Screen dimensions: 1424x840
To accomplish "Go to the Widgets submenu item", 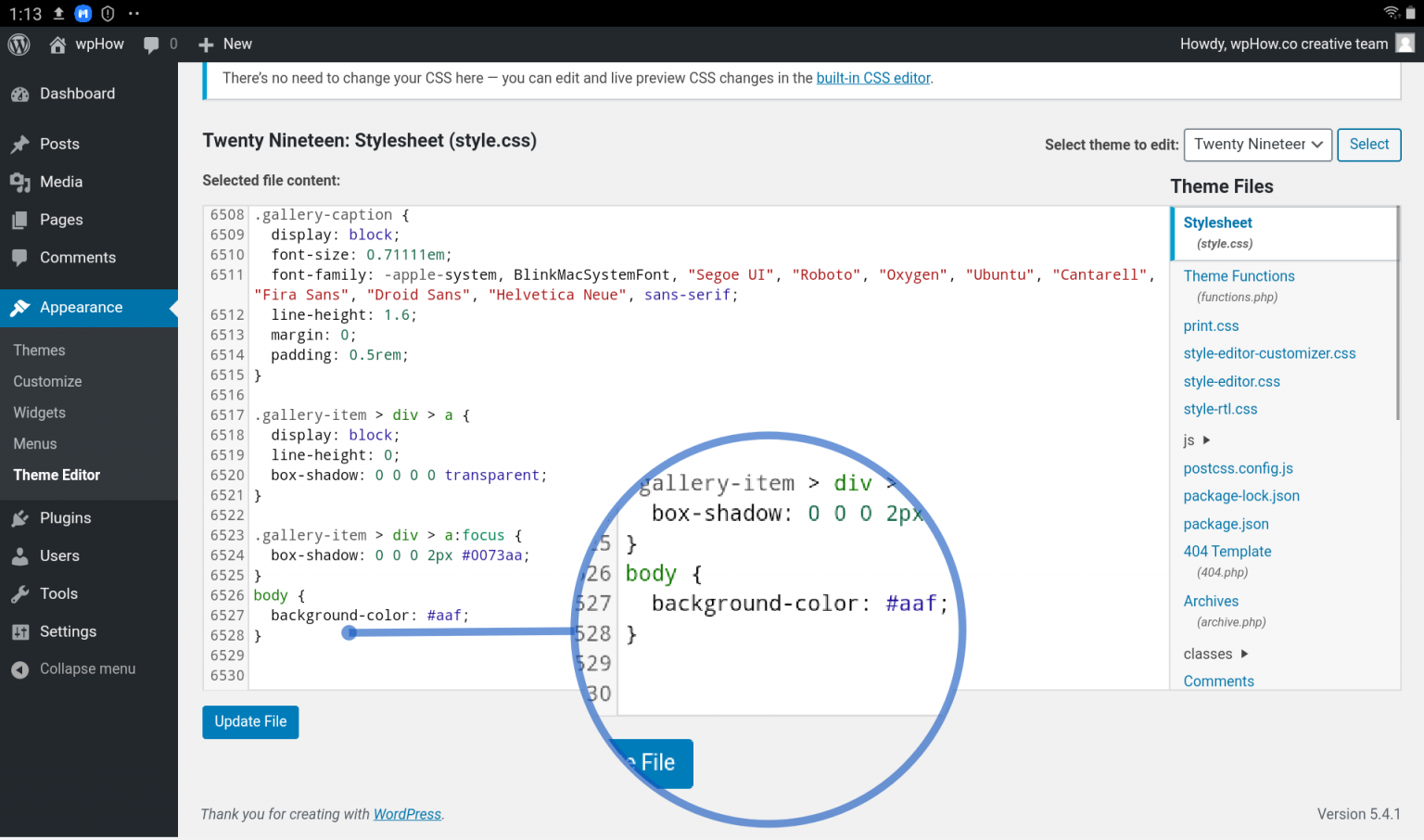I will [x=39, y=414].
